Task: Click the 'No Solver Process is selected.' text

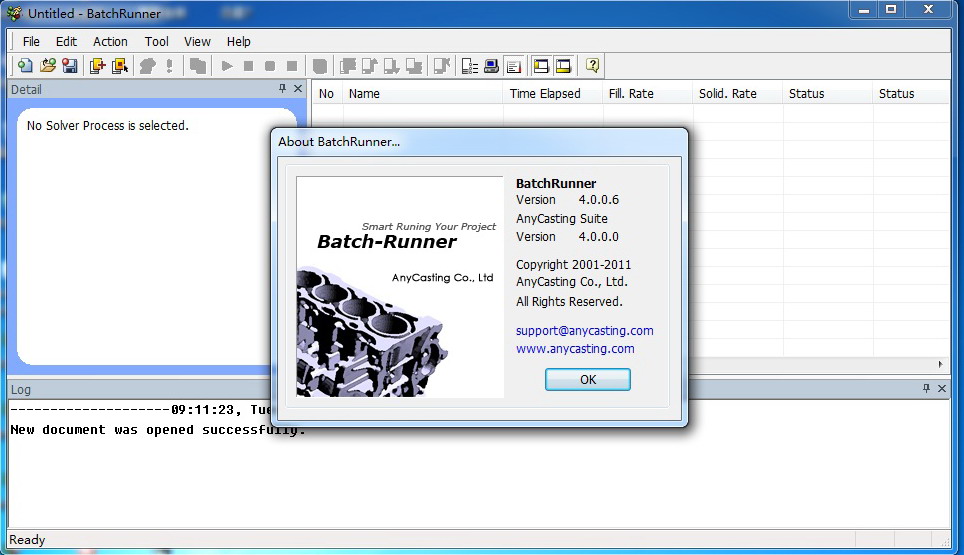Action: [x=108, y=125]
